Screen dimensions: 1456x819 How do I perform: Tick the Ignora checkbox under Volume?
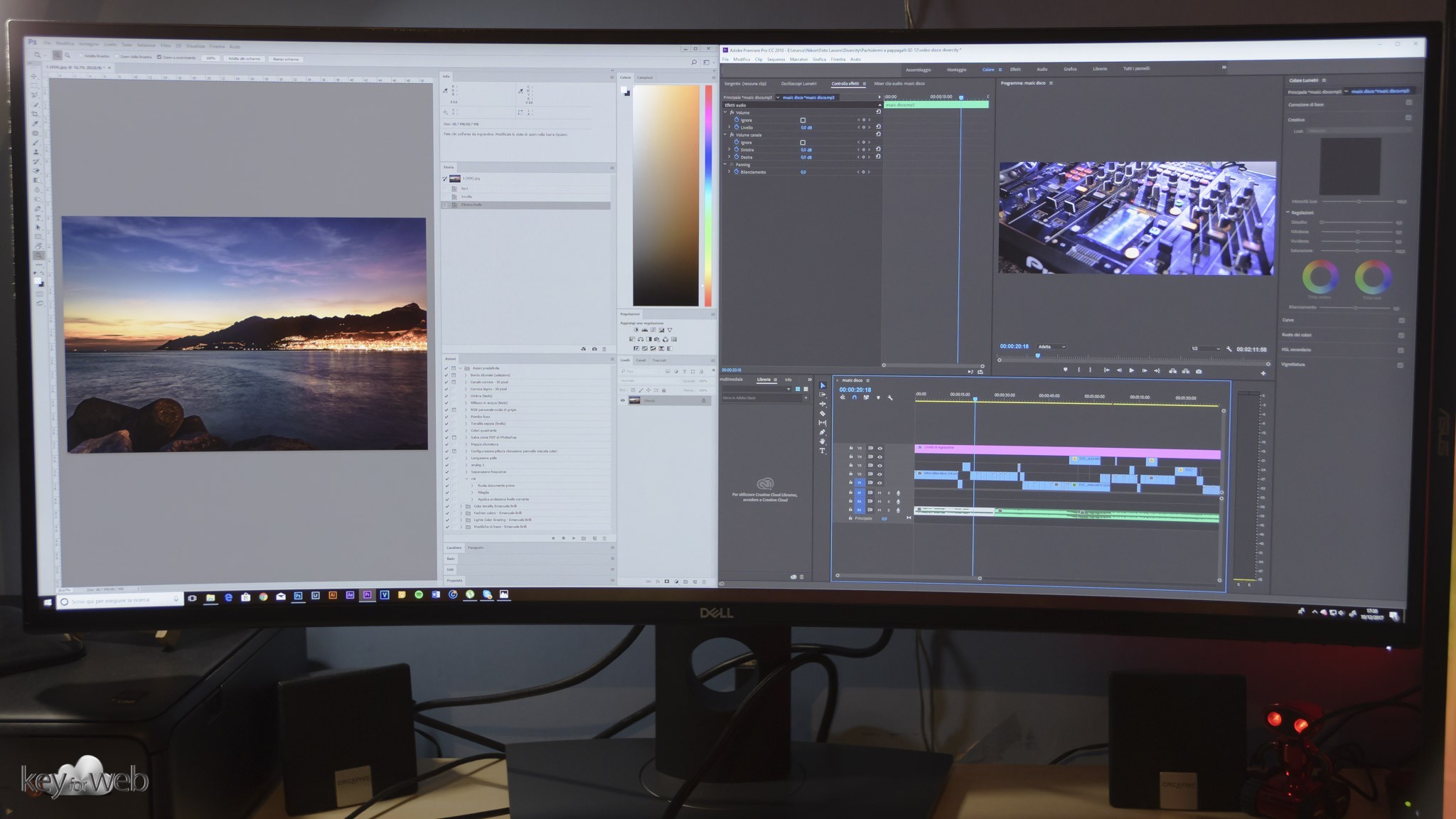coord(803,120)
